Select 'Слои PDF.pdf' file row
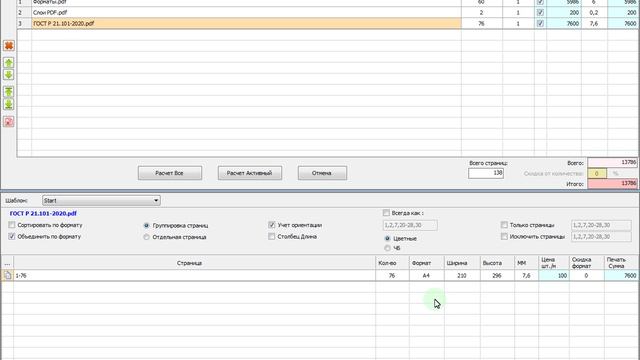The height and width of the screenshot is (360, 640). tap(246, 13)
